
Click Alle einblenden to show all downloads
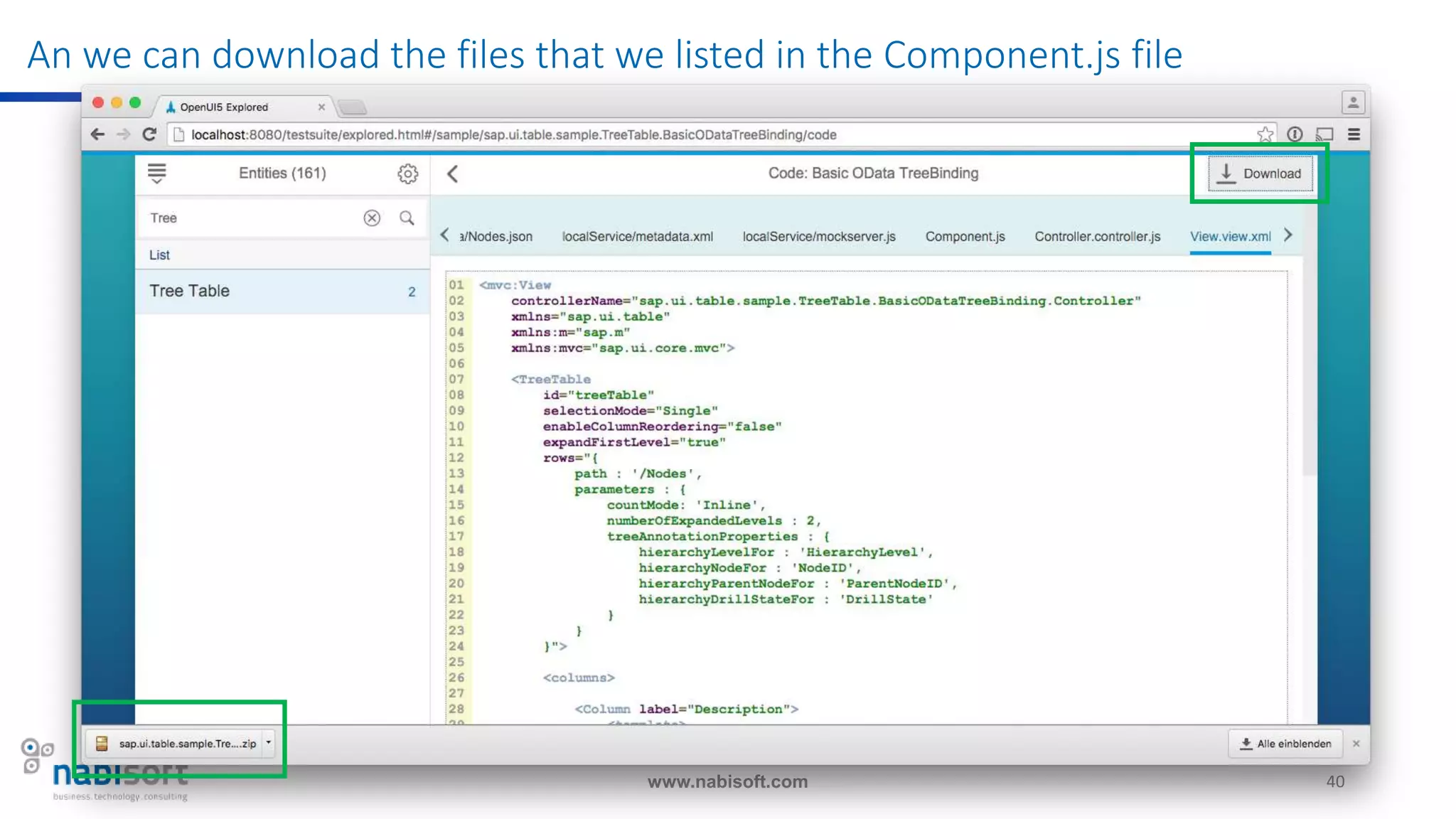point(1285,744)
